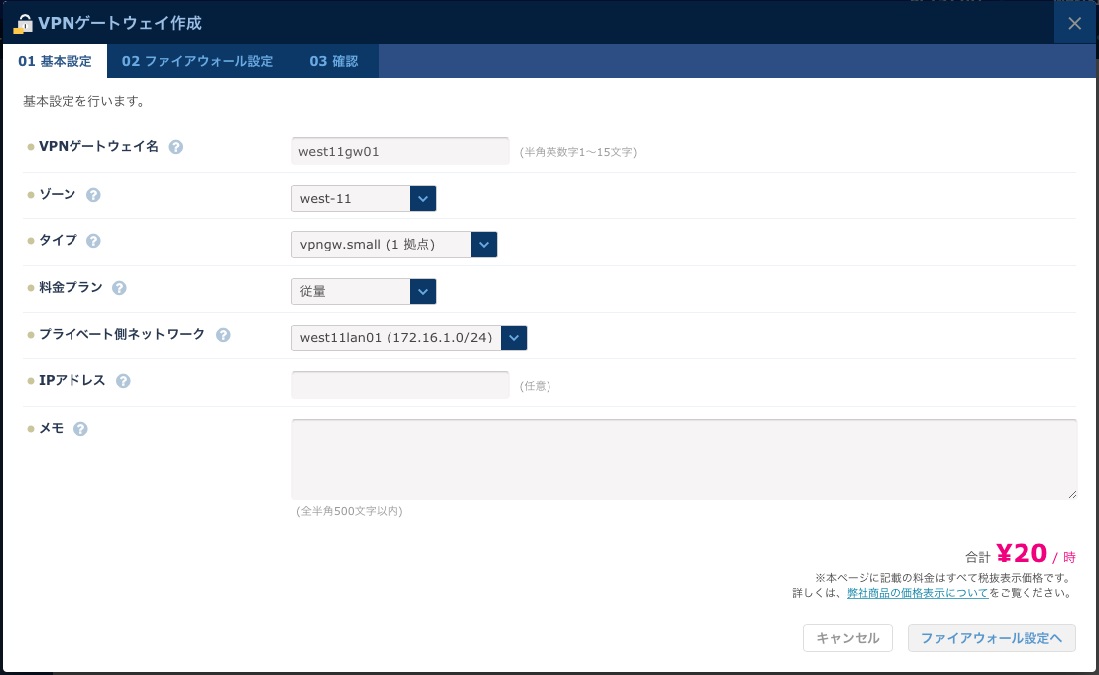Click help icon beside プライベート側ネットワーク
The width and height of the screenshot is (1099, 675).
(x=223, y=335)
